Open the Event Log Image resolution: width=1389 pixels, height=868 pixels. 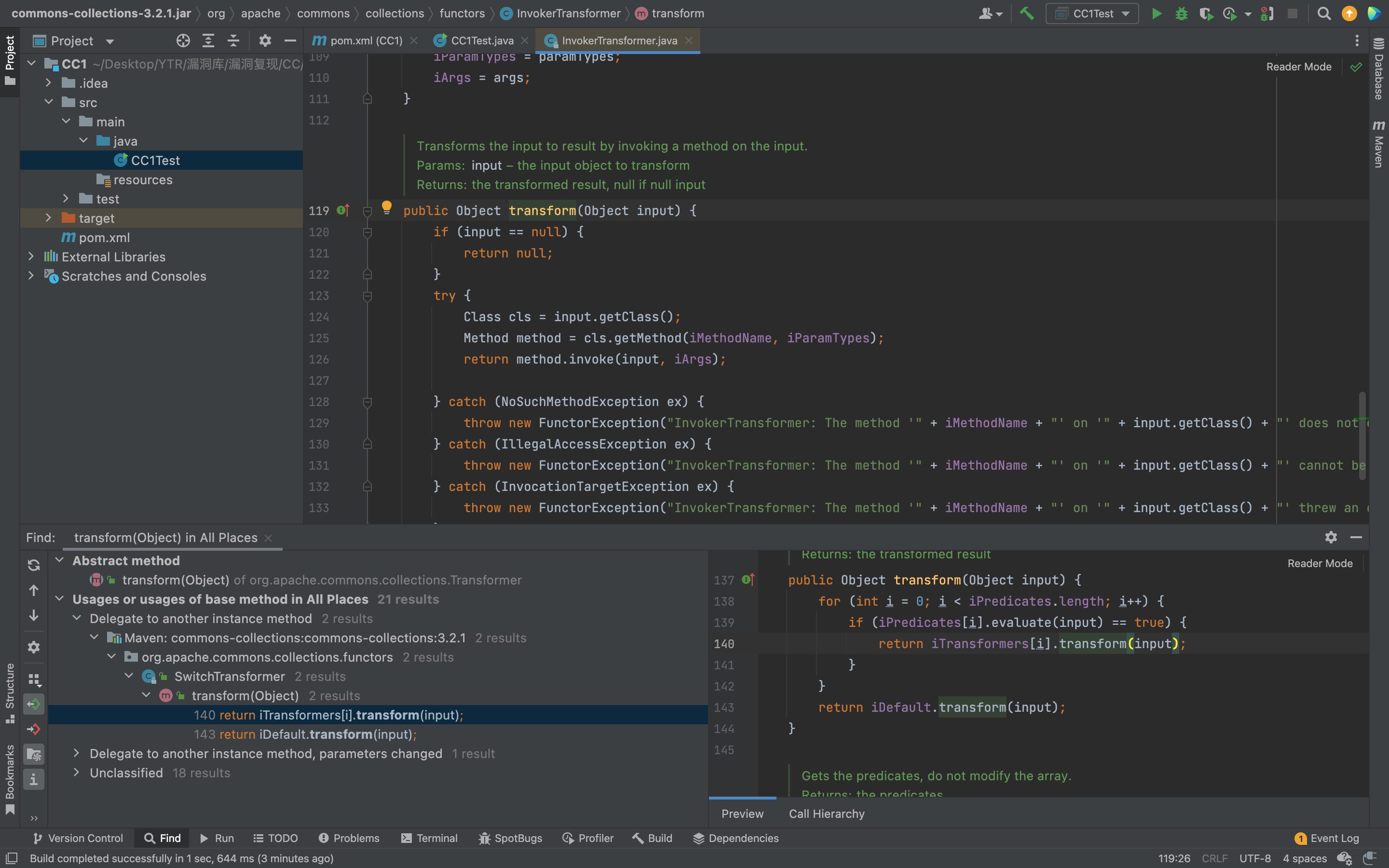1327,838
